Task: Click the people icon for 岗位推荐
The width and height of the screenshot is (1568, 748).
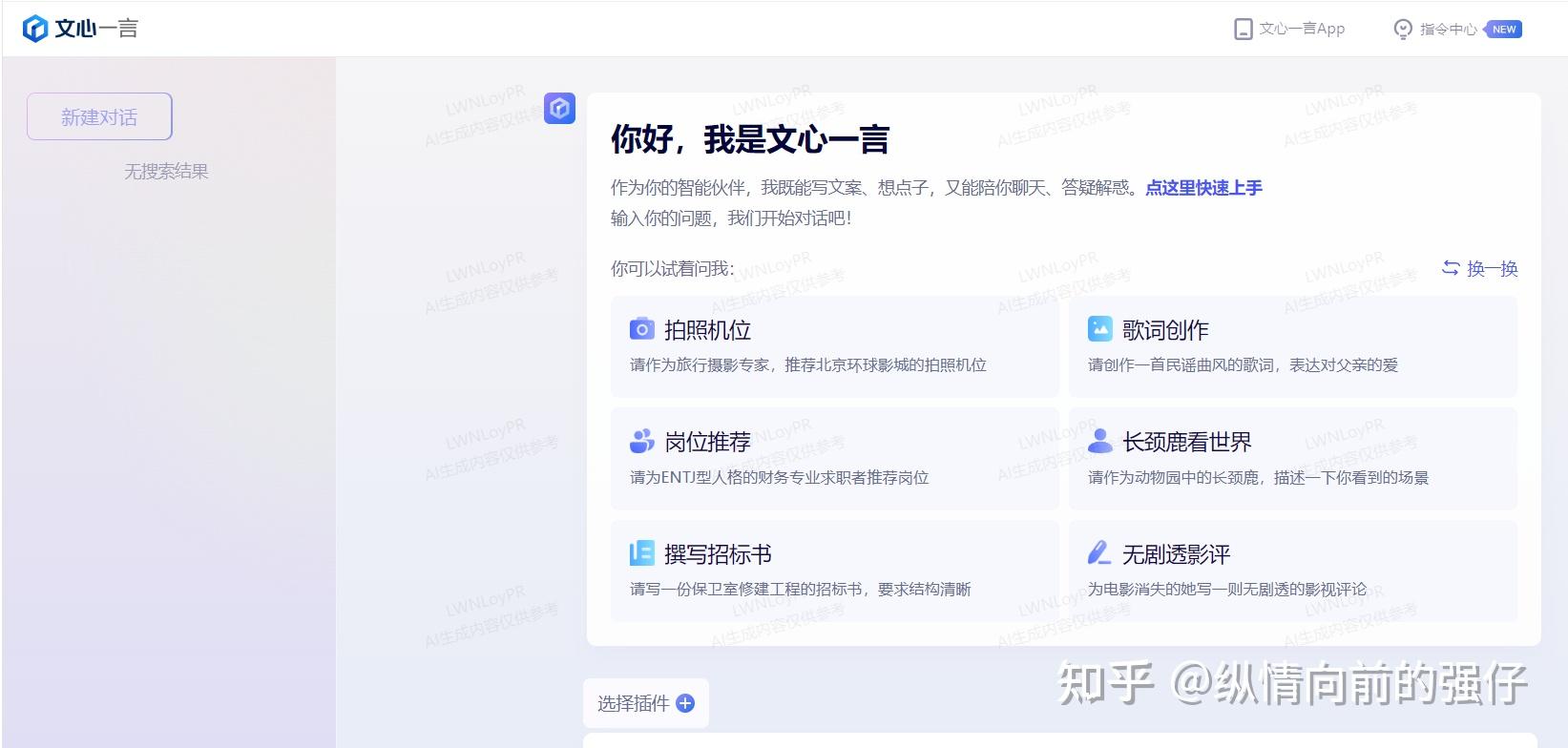Action: (642, 441)
